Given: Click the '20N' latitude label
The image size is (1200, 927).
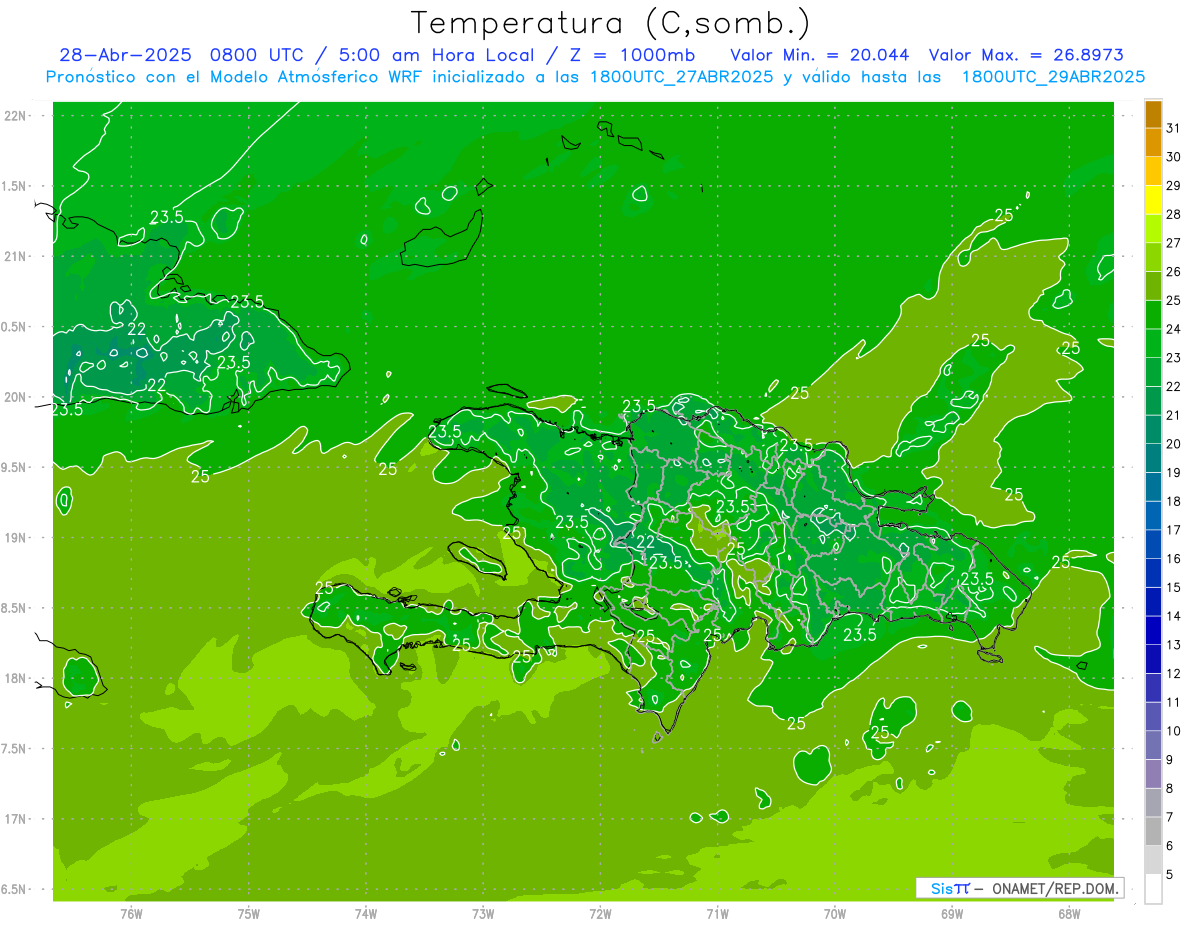Looking at the screenshot, I should 15,397.
